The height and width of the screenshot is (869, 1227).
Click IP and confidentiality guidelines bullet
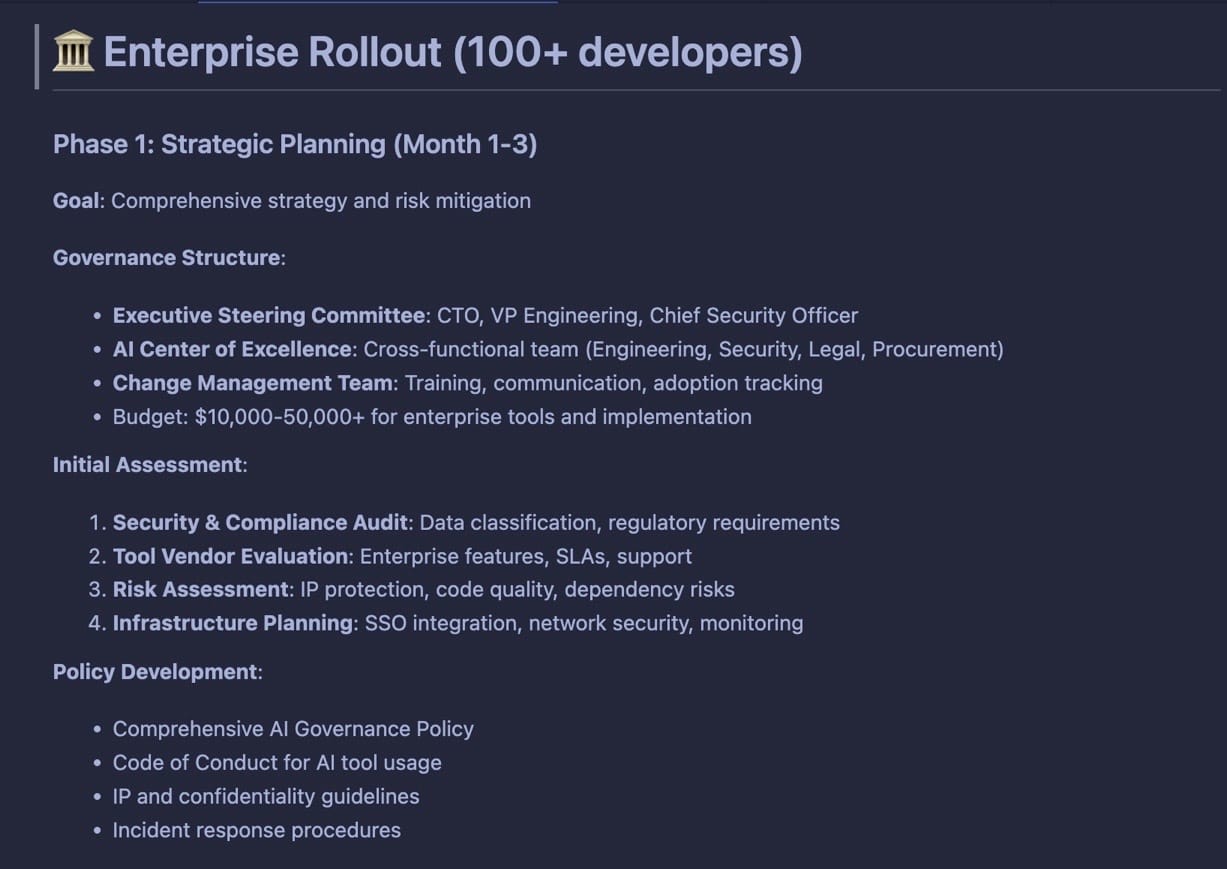click(x=266, y=797)
